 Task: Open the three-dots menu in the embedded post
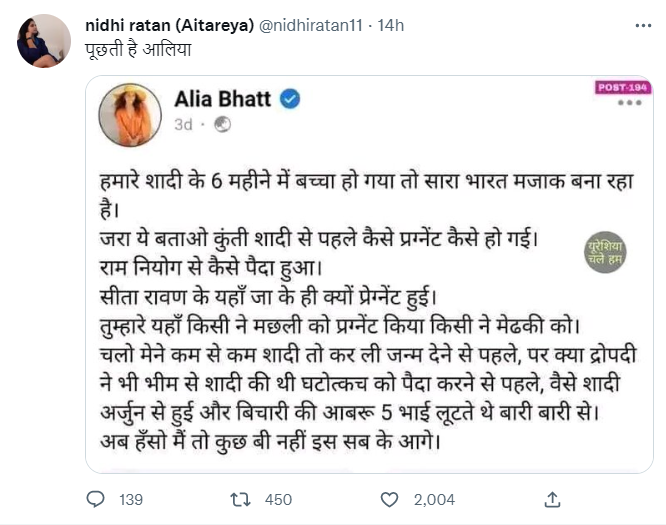632,103
